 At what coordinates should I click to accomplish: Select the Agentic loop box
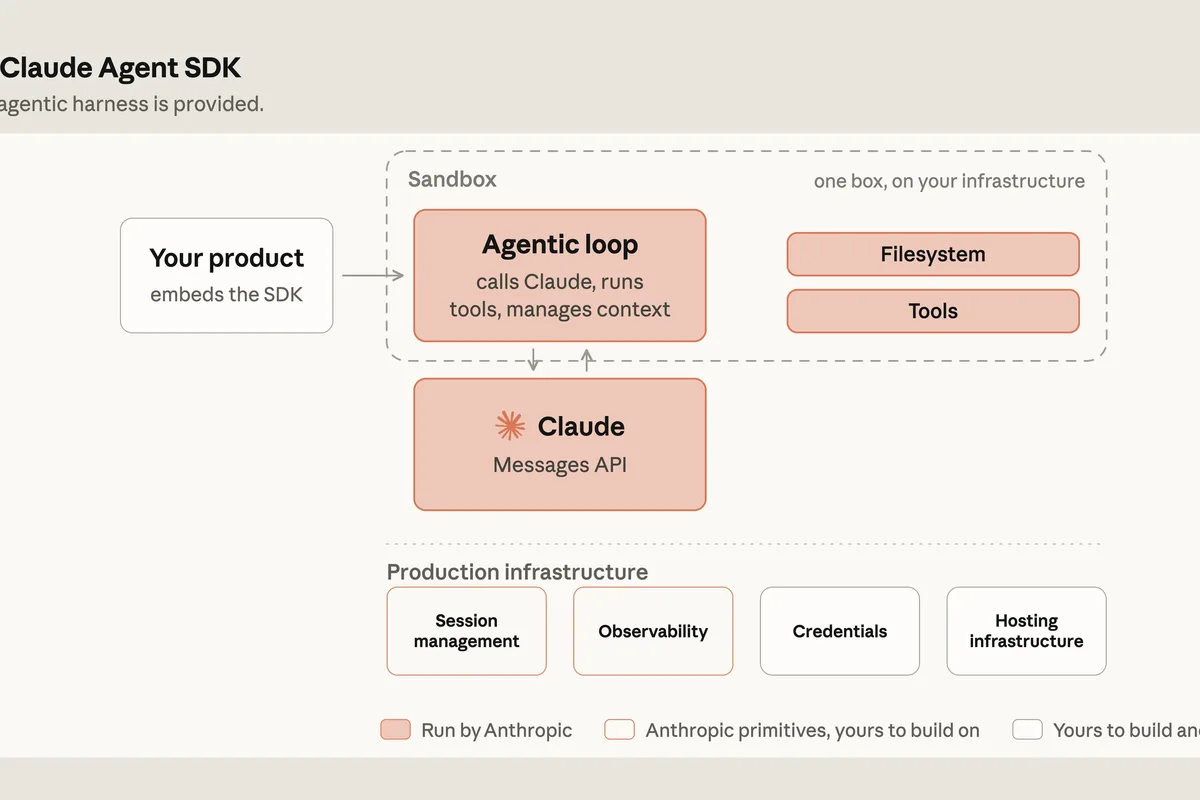coord(560,275)
